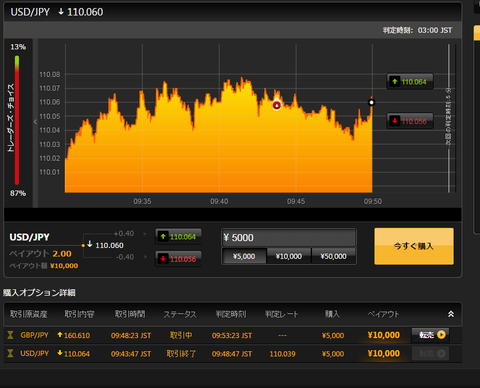Screen dimensions: 480x388
Task: Click the white current price point on chart
Action: point(372,102)
